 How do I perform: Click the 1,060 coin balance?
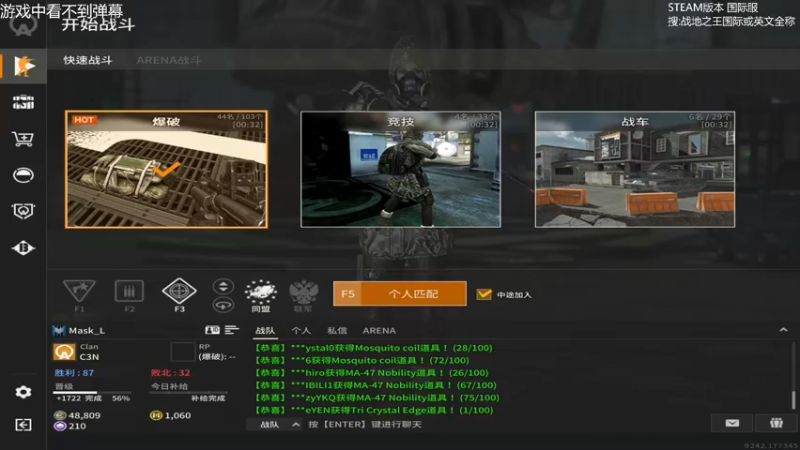pyautogui.click(x=178, y=415)
